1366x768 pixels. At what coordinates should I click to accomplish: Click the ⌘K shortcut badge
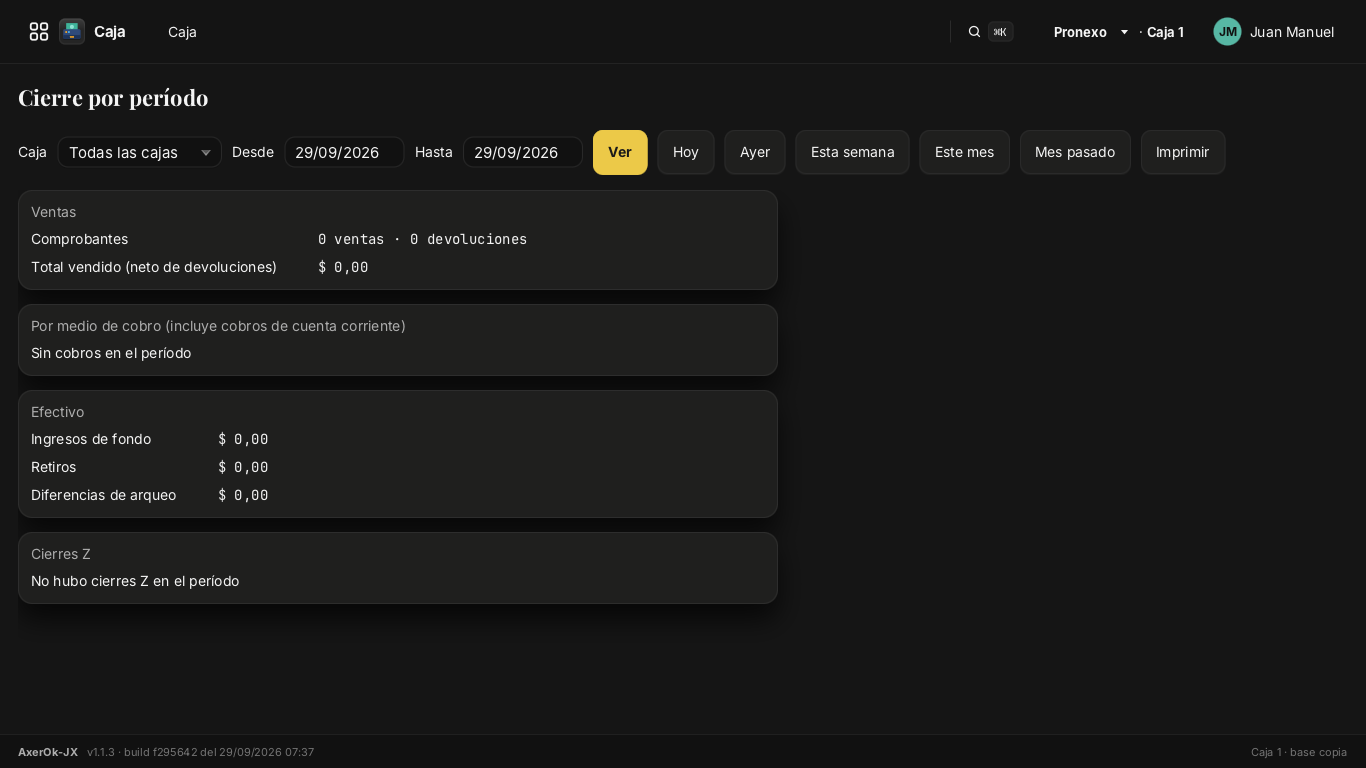(x=1000, y=32)
